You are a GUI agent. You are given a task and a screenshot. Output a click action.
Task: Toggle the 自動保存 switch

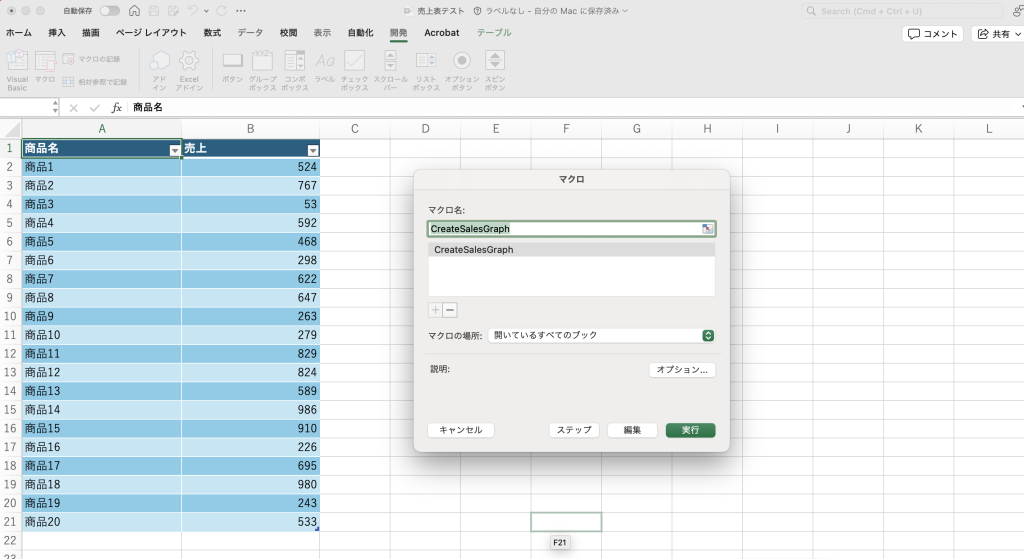[x=109, y=11]
